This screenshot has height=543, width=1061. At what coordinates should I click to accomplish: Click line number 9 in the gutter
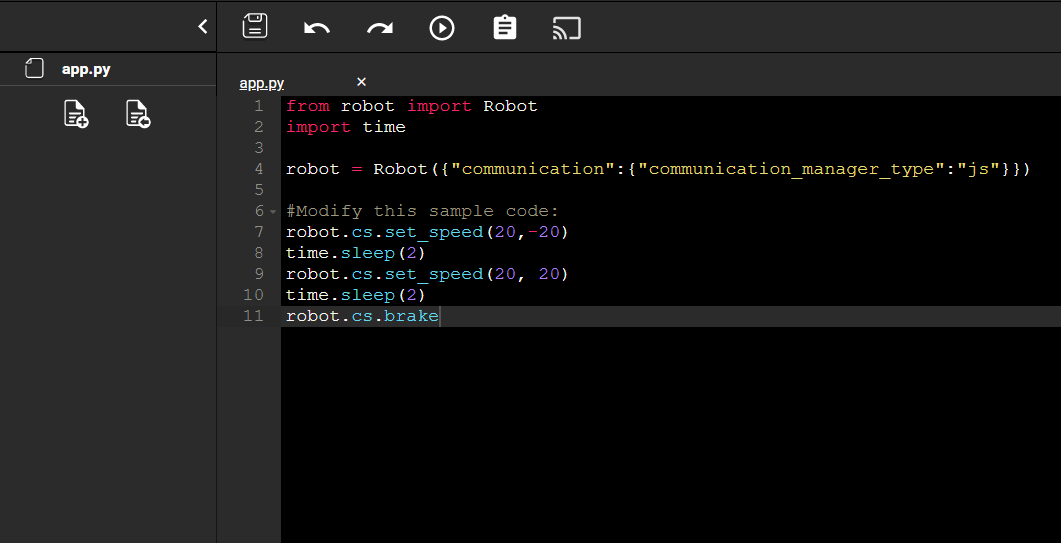(x=259, y=274)
